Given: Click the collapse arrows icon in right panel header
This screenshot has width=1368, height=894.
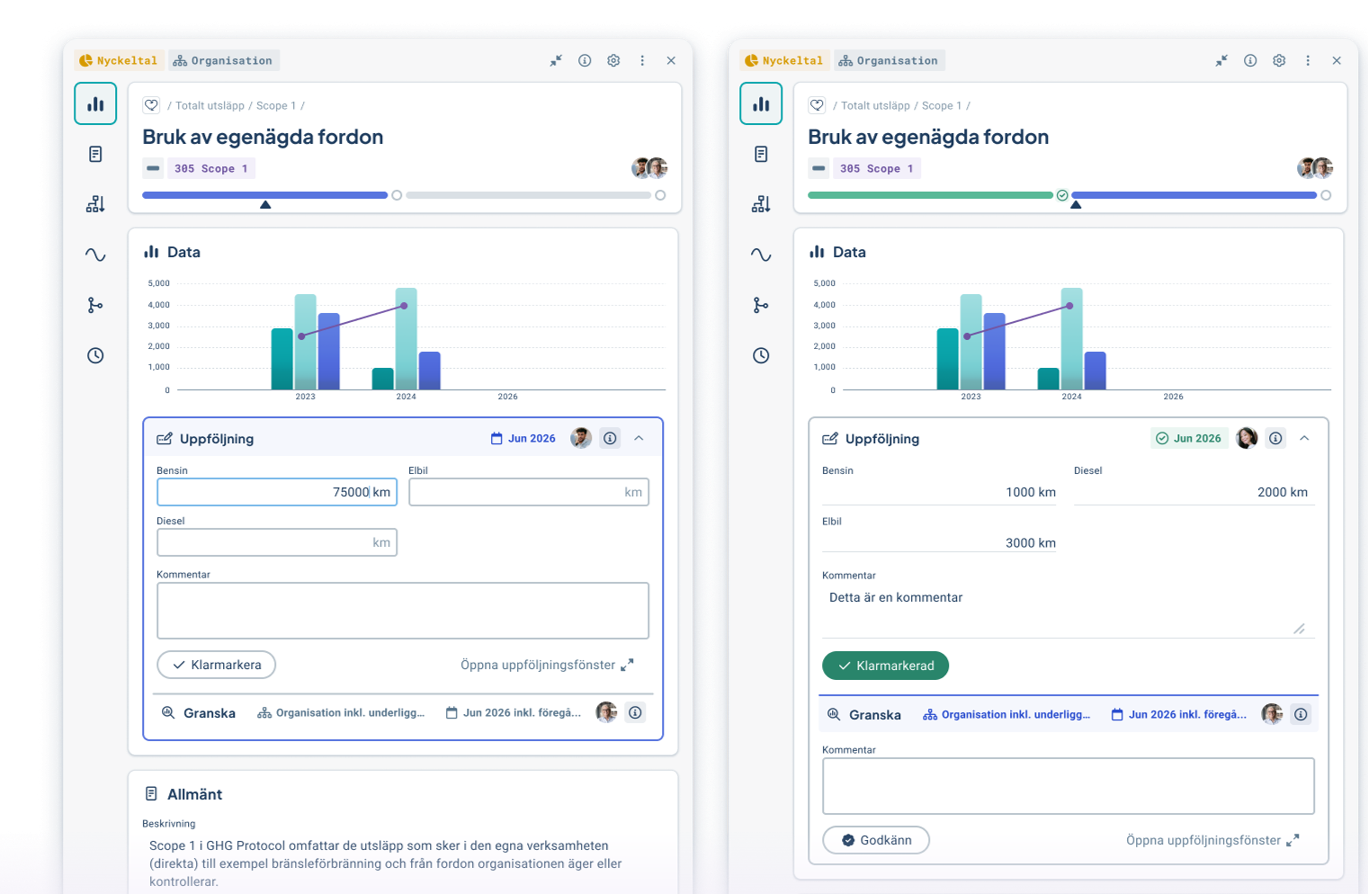Looking at the screenshot, I should 1221,60.
